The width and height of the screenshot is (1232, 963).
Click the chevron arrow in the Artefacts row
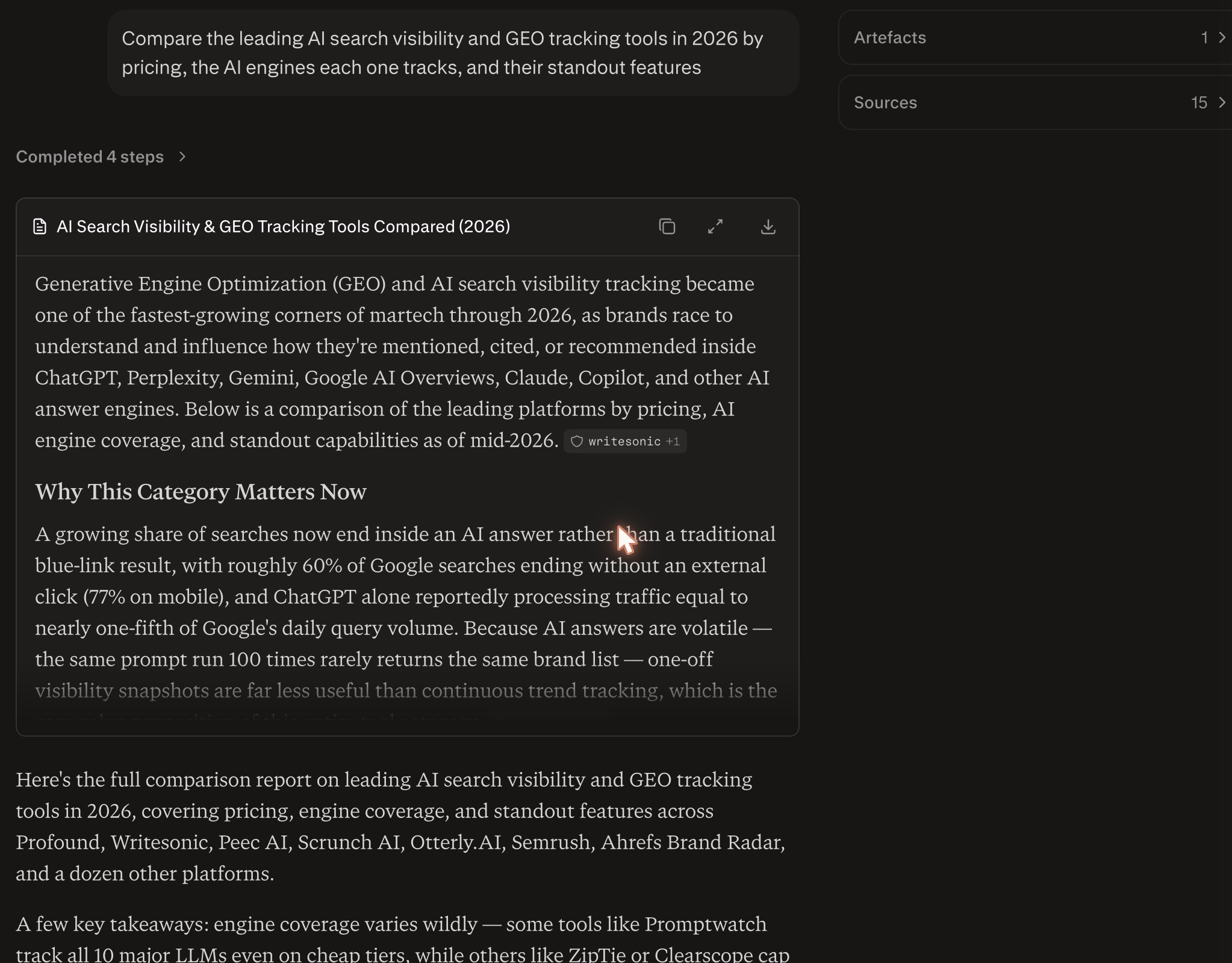pos(1222,38)
